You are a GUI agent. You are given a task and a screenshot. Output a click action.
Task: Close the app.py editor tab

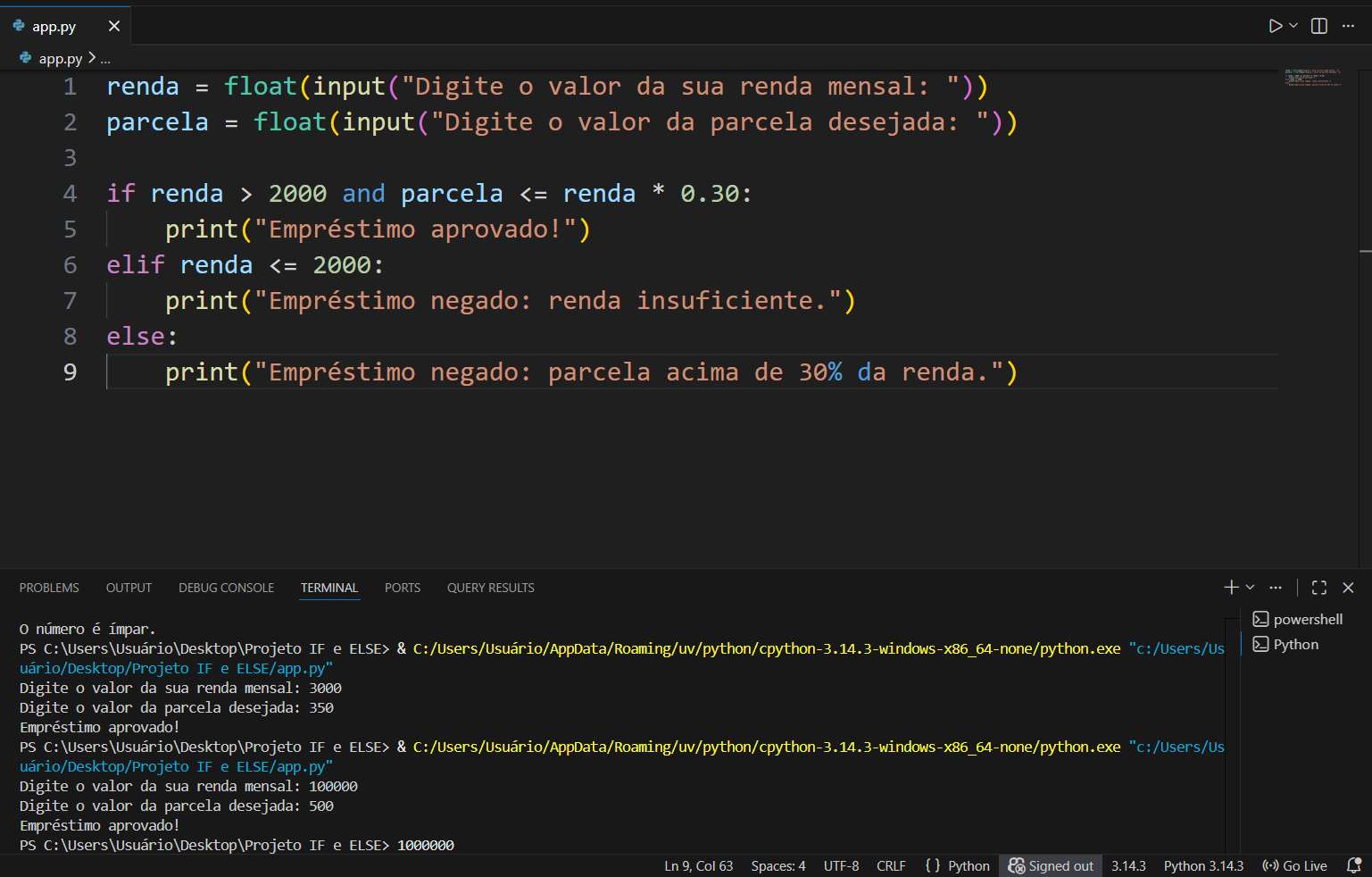click(114, 26)
